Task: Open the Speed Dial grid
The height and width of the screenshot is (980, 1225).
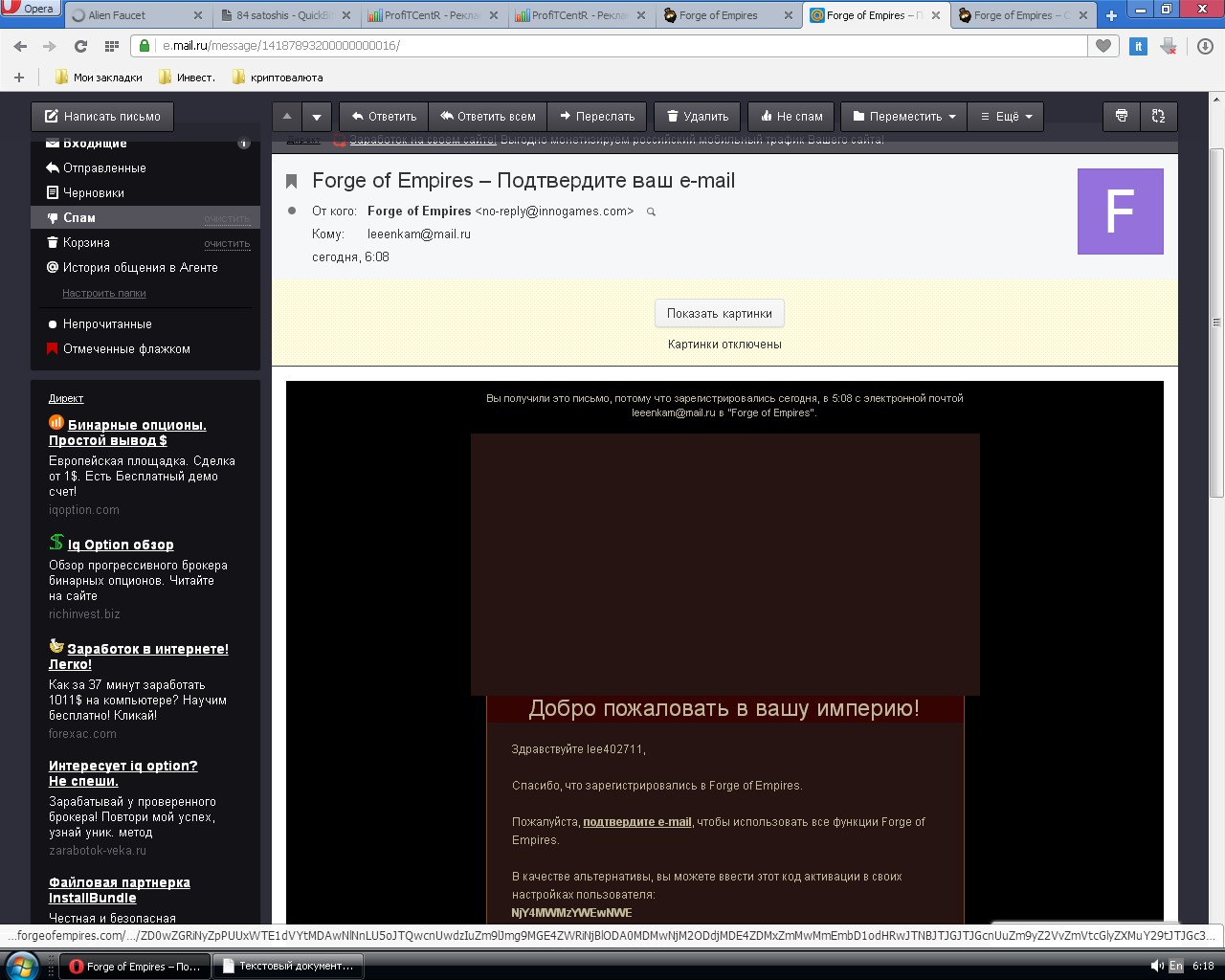Action: pos(111,46)
